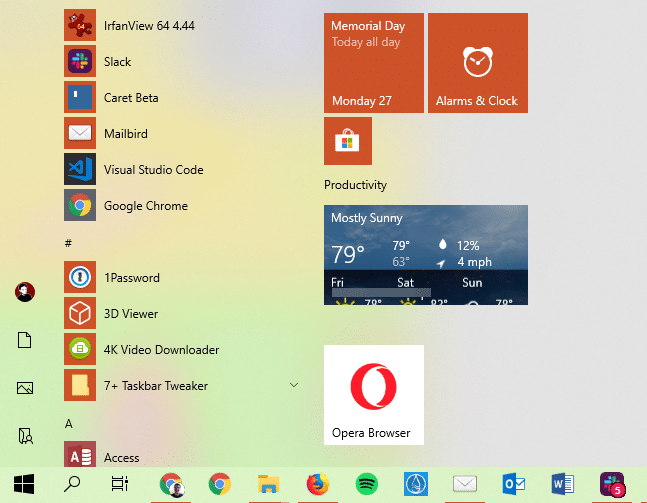
Task: Open File Explorer from taskbar
Action: pyautogui.click(x=269, y=484)
